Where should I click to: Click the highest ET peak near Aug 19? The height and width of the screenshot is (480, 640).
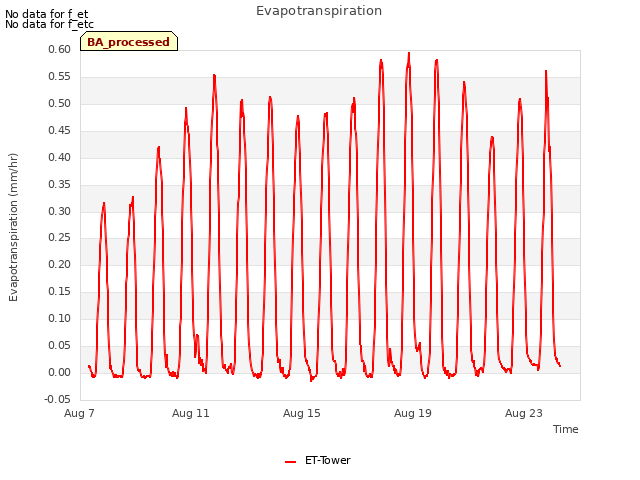point(409,53)
